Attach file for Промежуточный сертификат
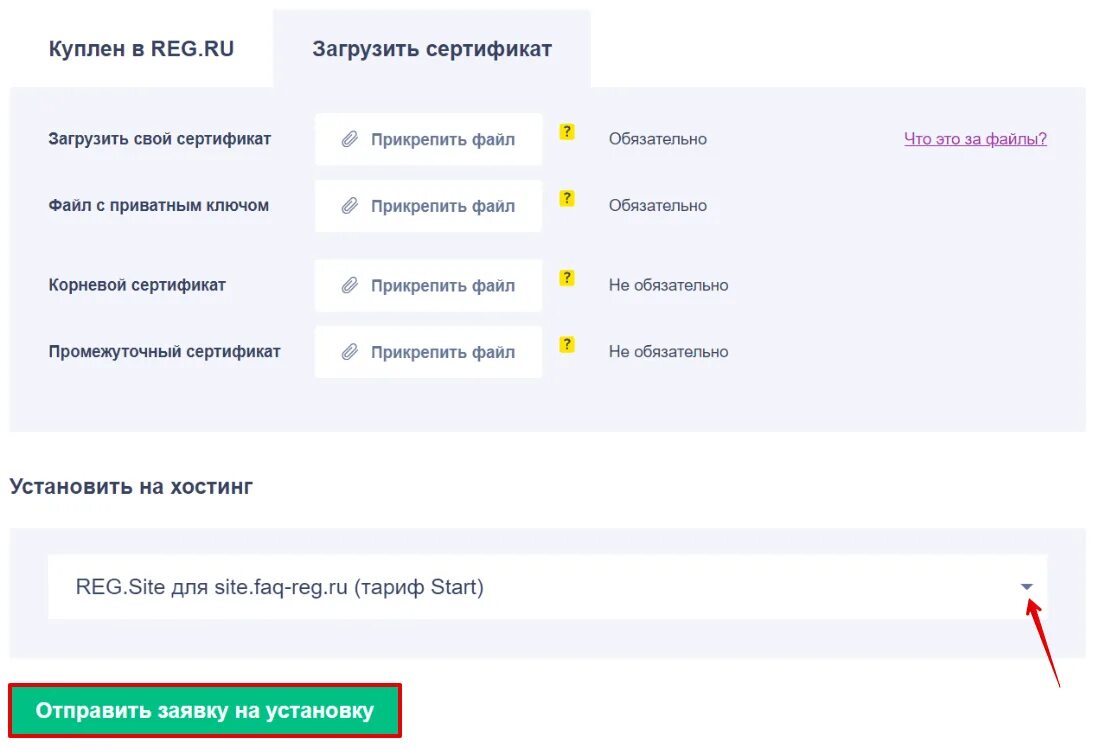This screenshot has height=749, width=1100. 429,352
